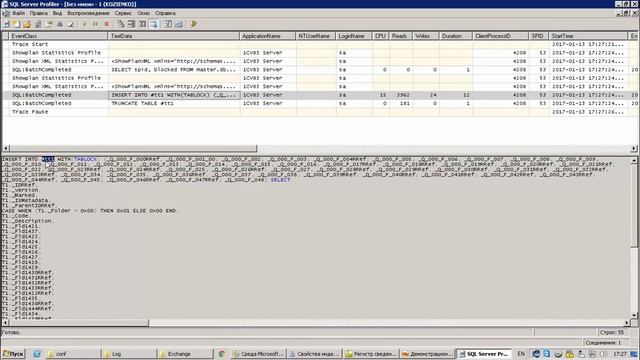Select the TRUNCATE TABLE #tt1 batch row
This screenshot has width=640, height=360.
coord(320,103)
